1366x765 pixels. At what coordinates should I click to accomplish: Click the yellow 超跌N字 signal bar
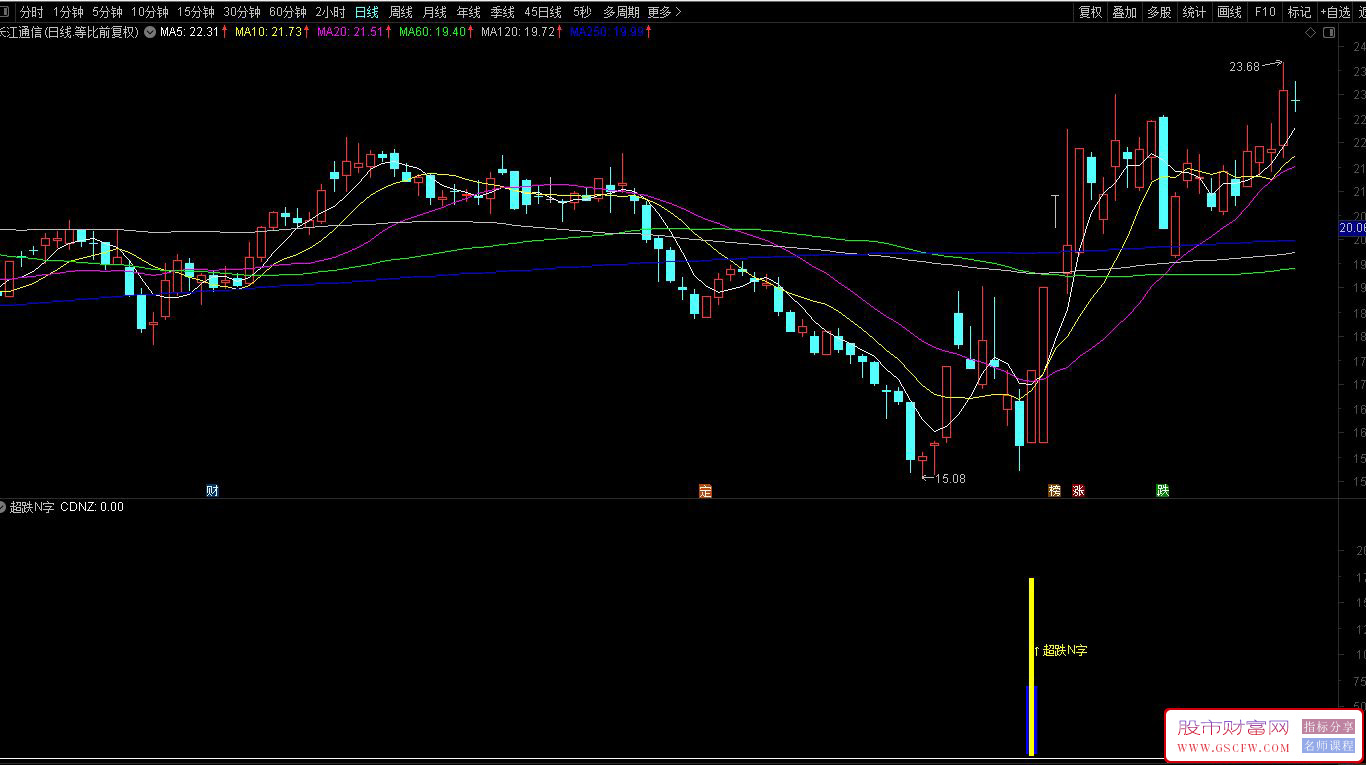tap(1031, 666)
